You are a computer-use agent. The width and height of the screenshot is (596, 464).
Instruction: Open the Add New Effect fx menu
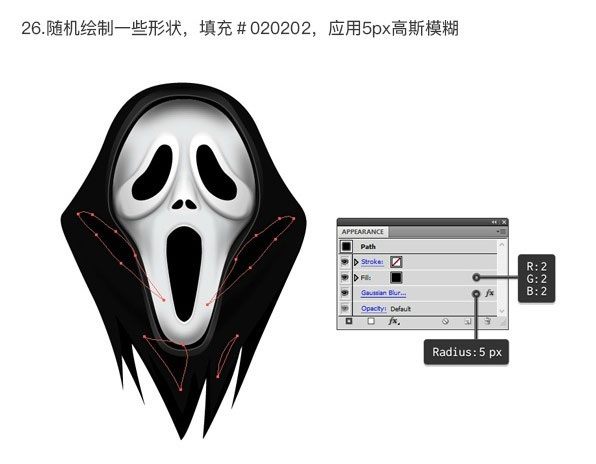coord(394,321)
